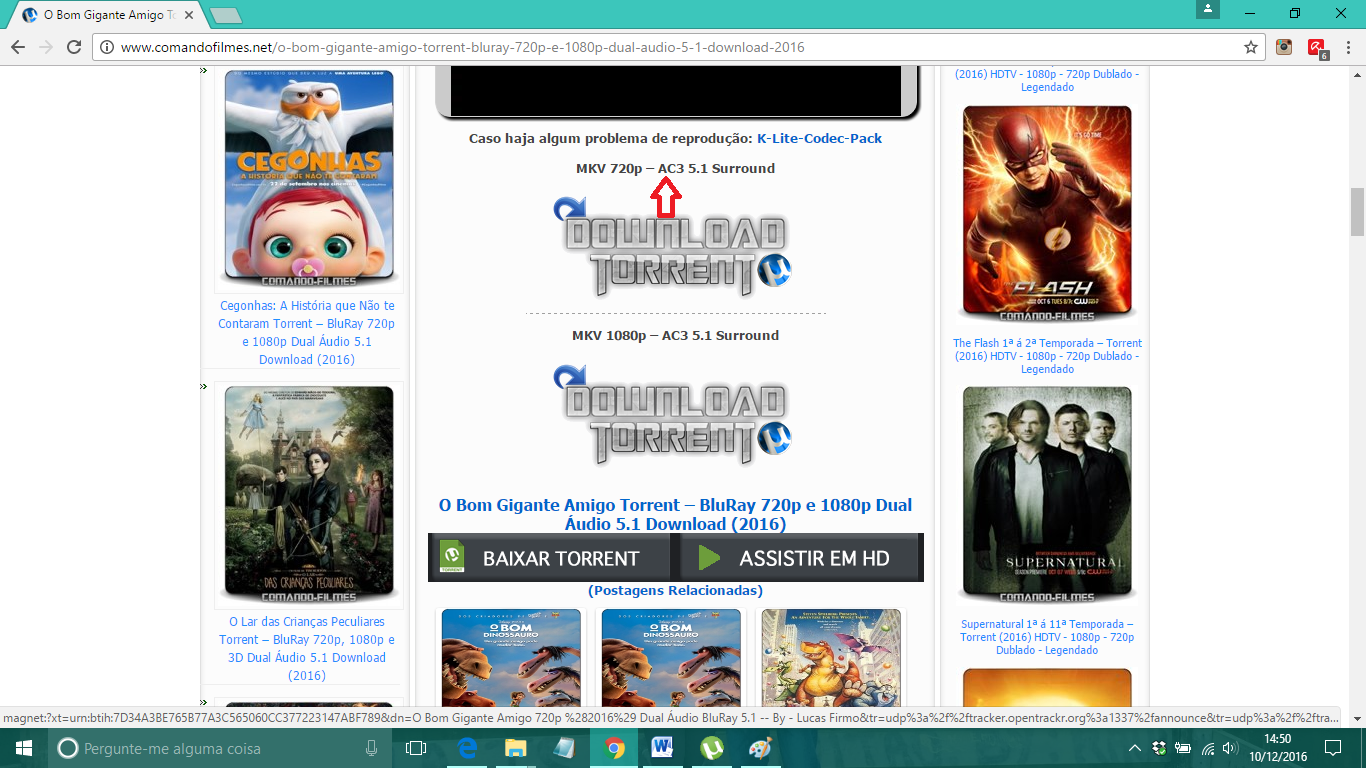Open The Flash 1ª á 2ª Temporada link
The height and width of the screenshot is (768, 1366).
coord(1046,342)
